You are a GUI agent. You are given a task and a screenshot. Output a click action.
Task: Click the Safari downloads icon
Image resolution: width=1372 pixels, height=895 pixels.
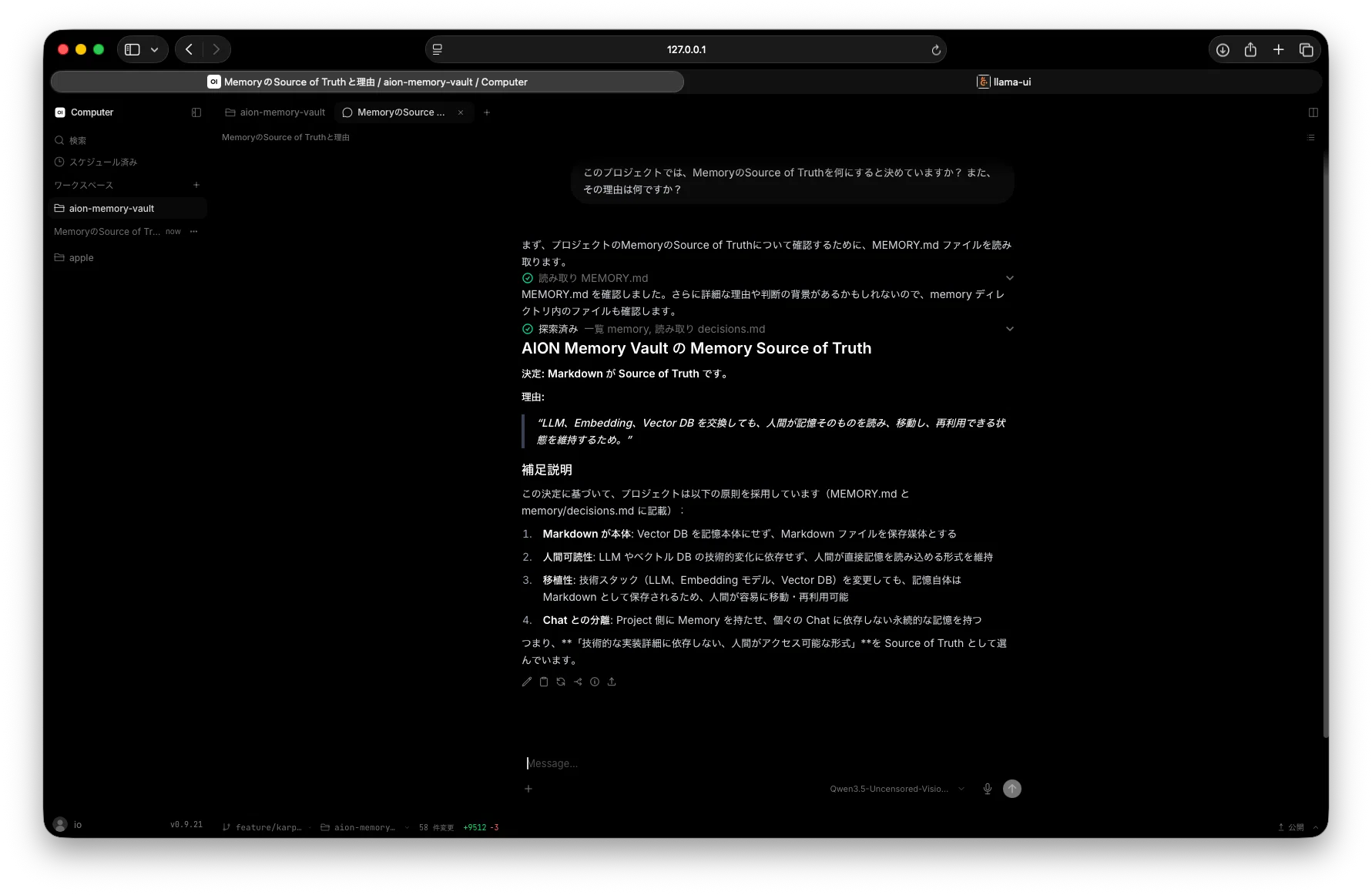click(1223, 49)
